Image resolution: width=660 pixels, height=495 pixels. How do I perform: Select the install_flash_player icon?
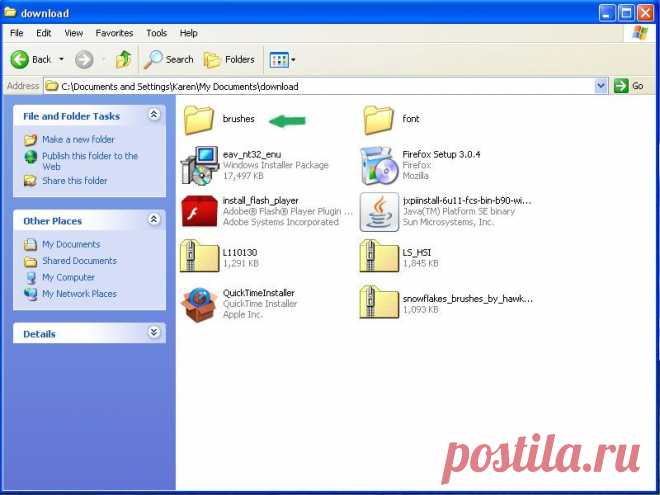click(200, 211)
